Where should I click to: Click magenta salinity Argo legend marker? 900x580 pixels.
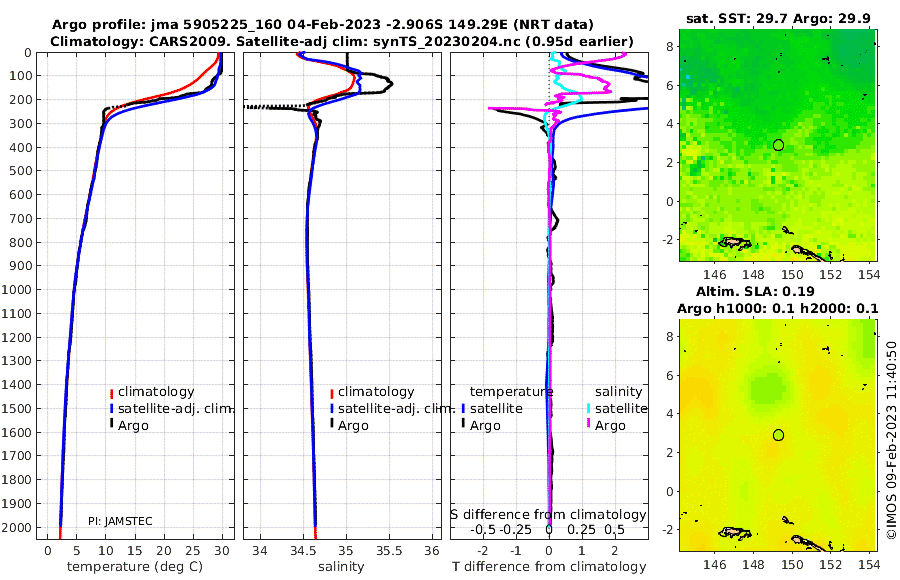click(588, 425)
